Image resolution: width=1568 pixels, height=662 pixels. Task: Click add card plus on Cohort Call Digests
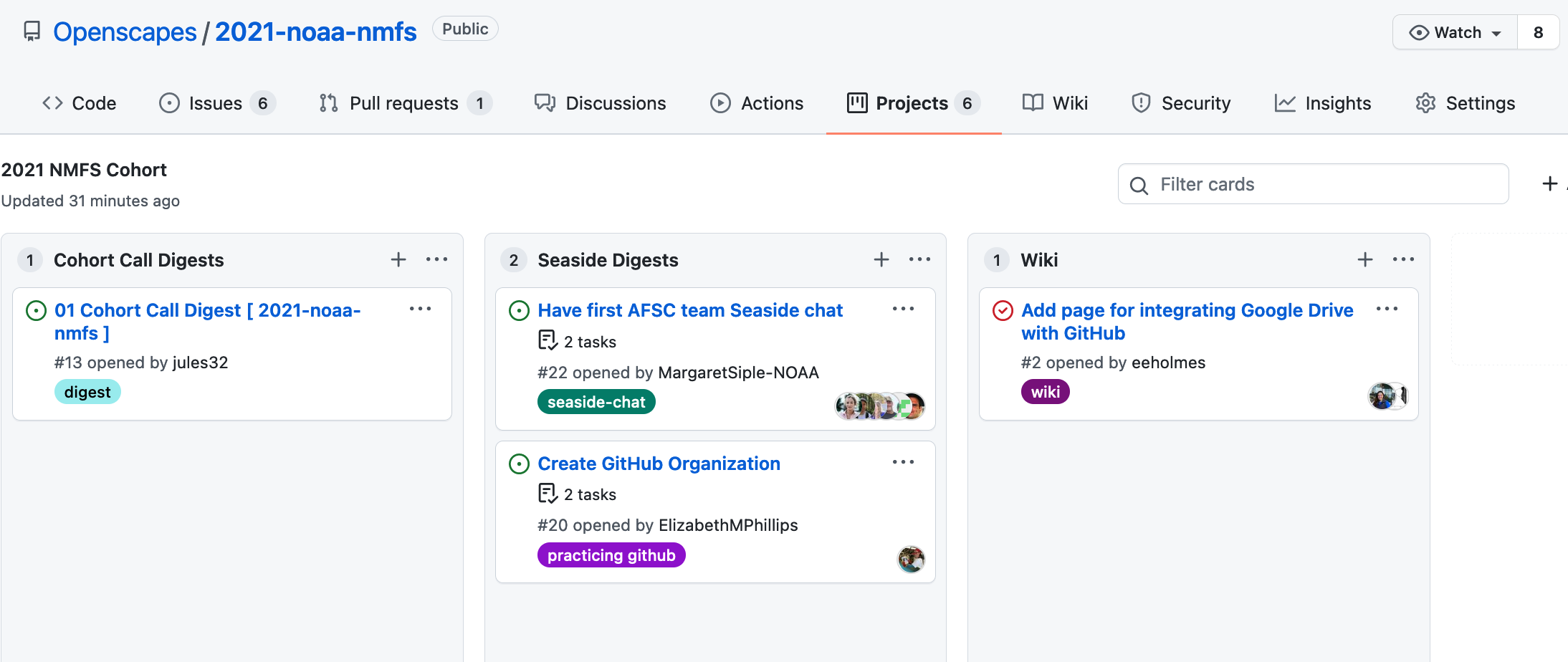click(x=398, y=259)
